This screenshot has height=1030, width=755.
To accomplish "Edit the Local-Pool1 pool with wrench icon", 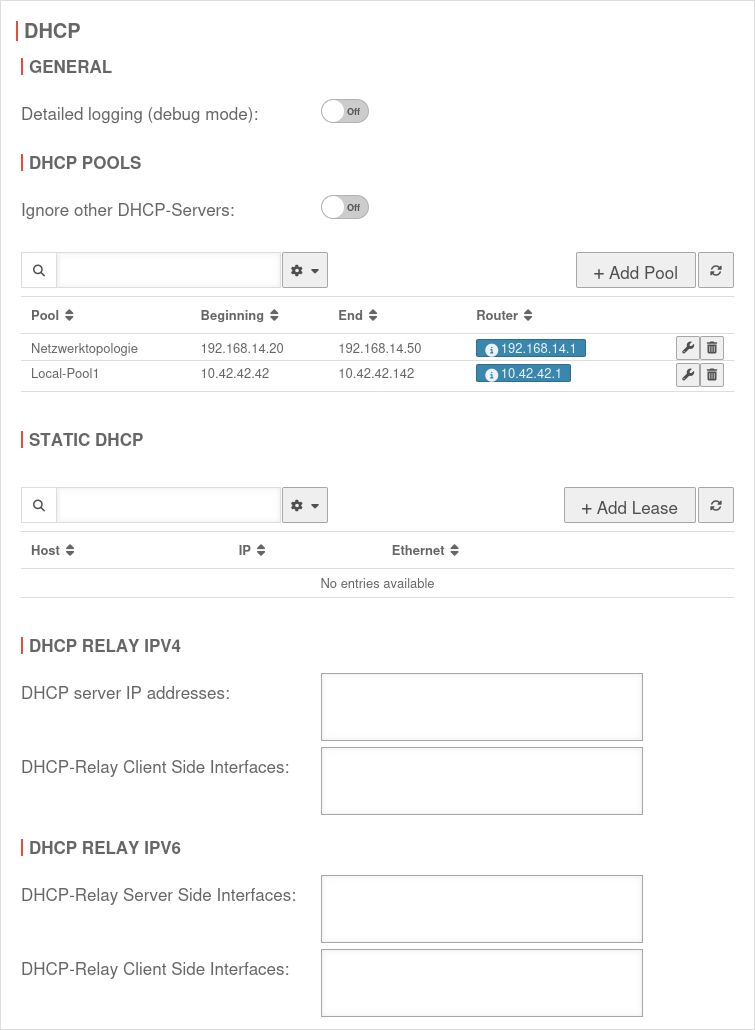I will click(687, 374).
